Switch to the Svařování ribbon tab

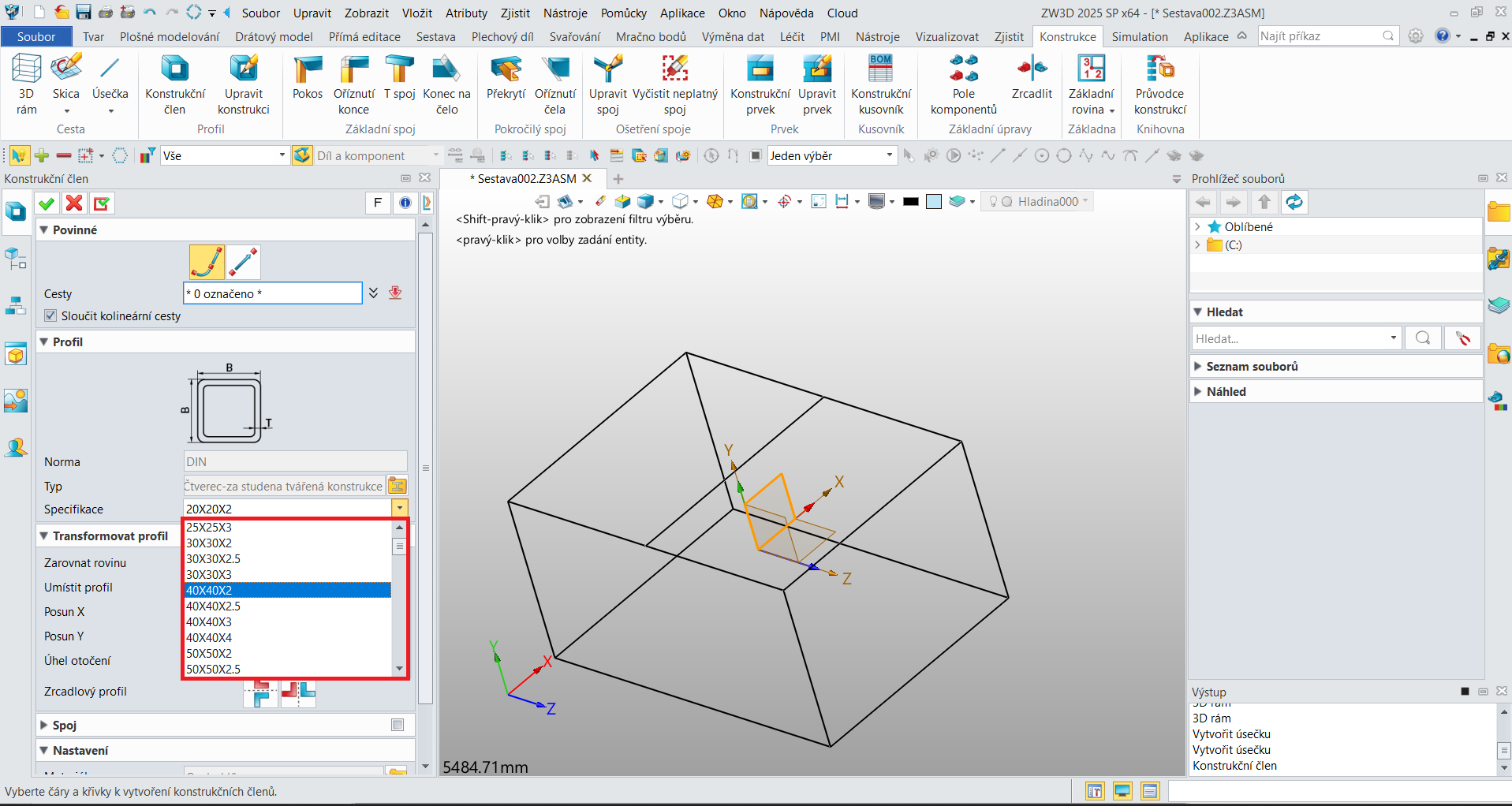574,36
